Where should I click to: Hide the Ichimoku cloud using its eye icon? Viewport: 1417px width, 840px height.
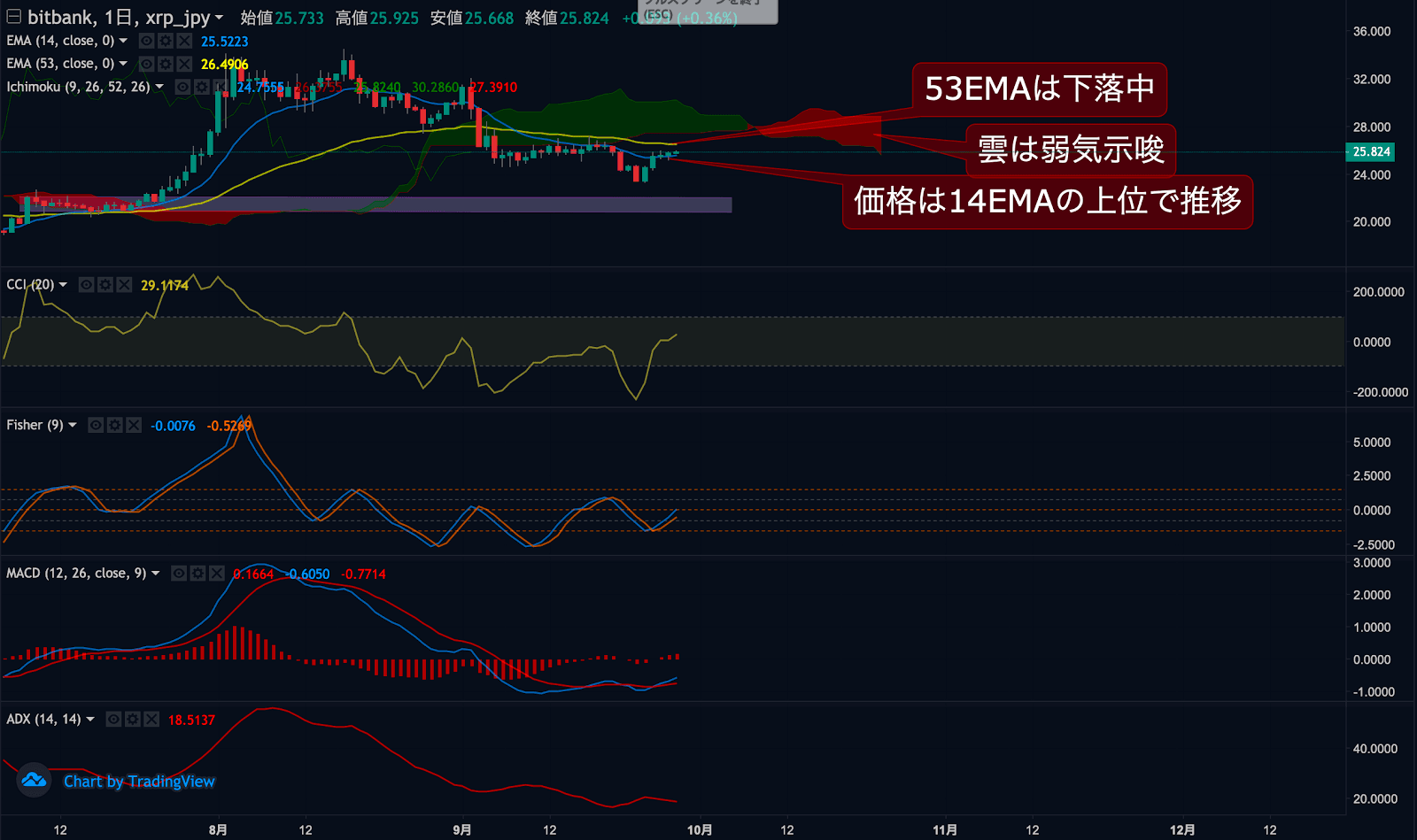click(181, 86)
